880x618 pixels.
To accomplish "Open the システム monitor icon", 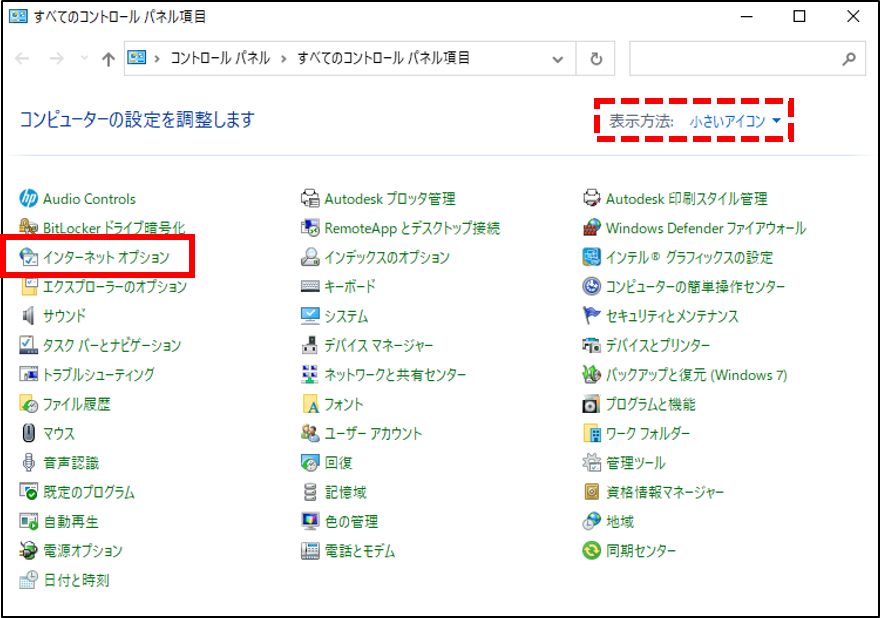I will tap(310, 315).
